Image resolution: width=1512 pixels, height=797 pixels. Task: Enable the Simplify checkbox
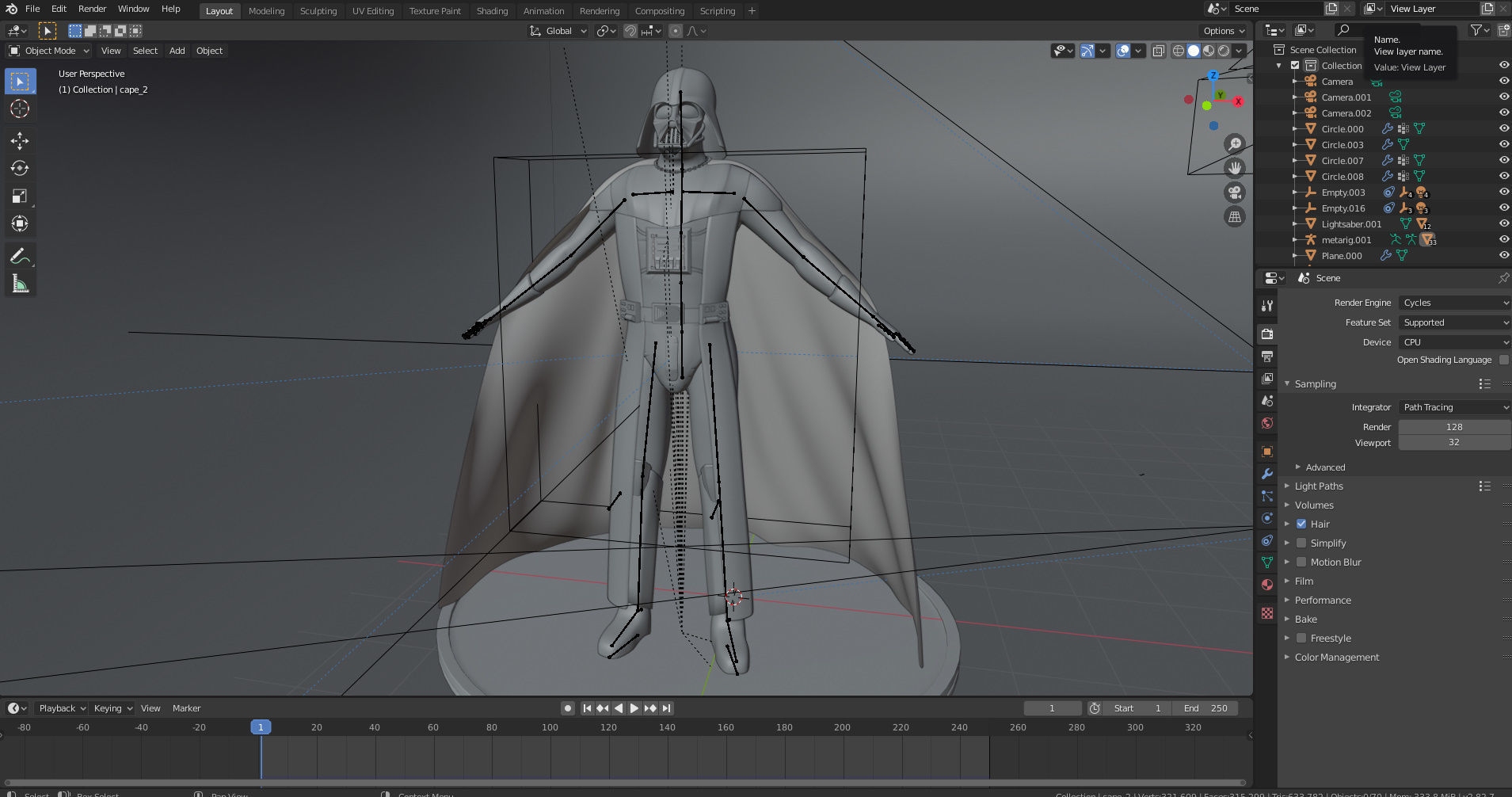[x=1301, y=543]
